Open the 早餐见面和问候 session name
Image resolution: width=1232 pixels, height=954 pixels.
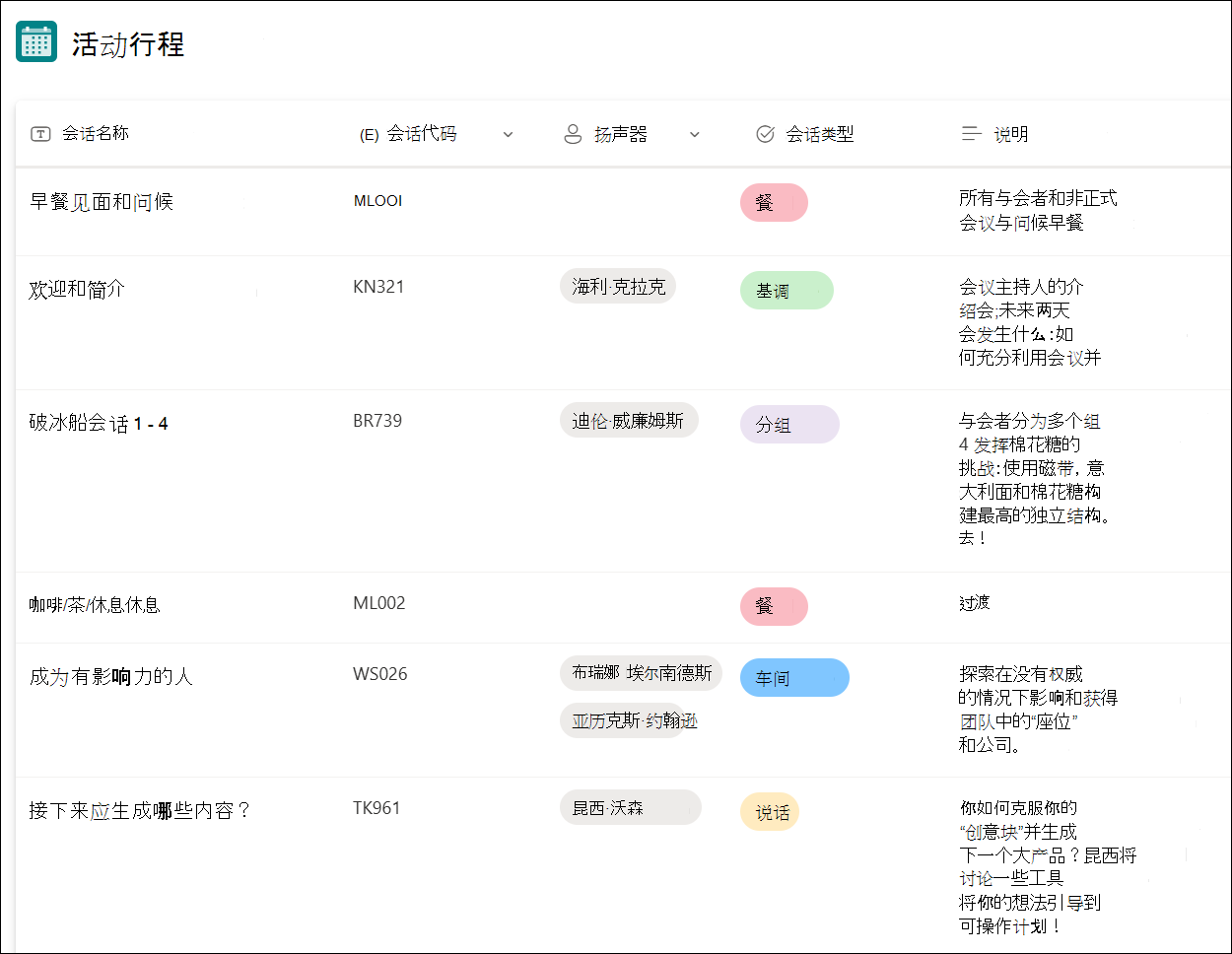pos(102,202)
